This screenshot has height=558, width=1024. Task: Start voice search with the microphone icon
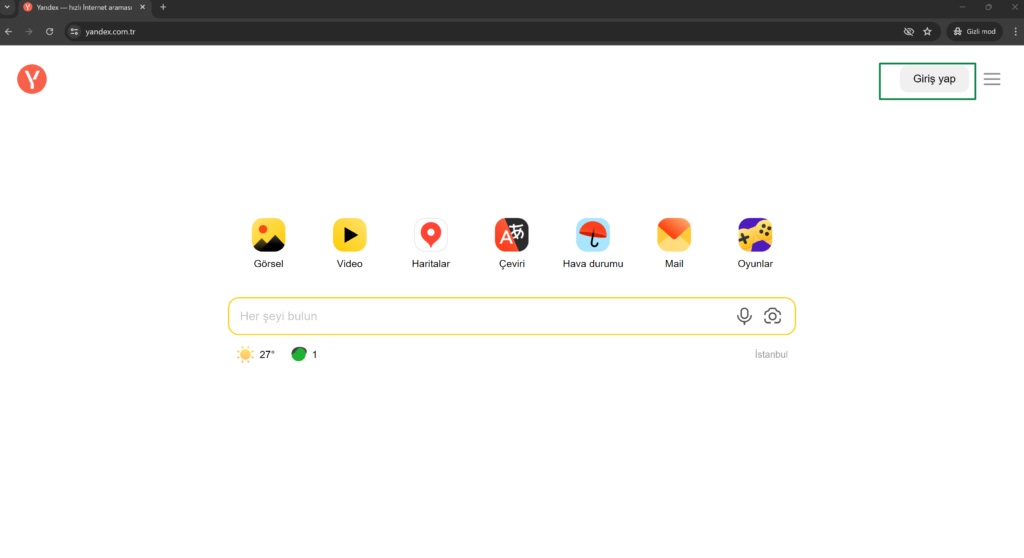click(744, 316)
